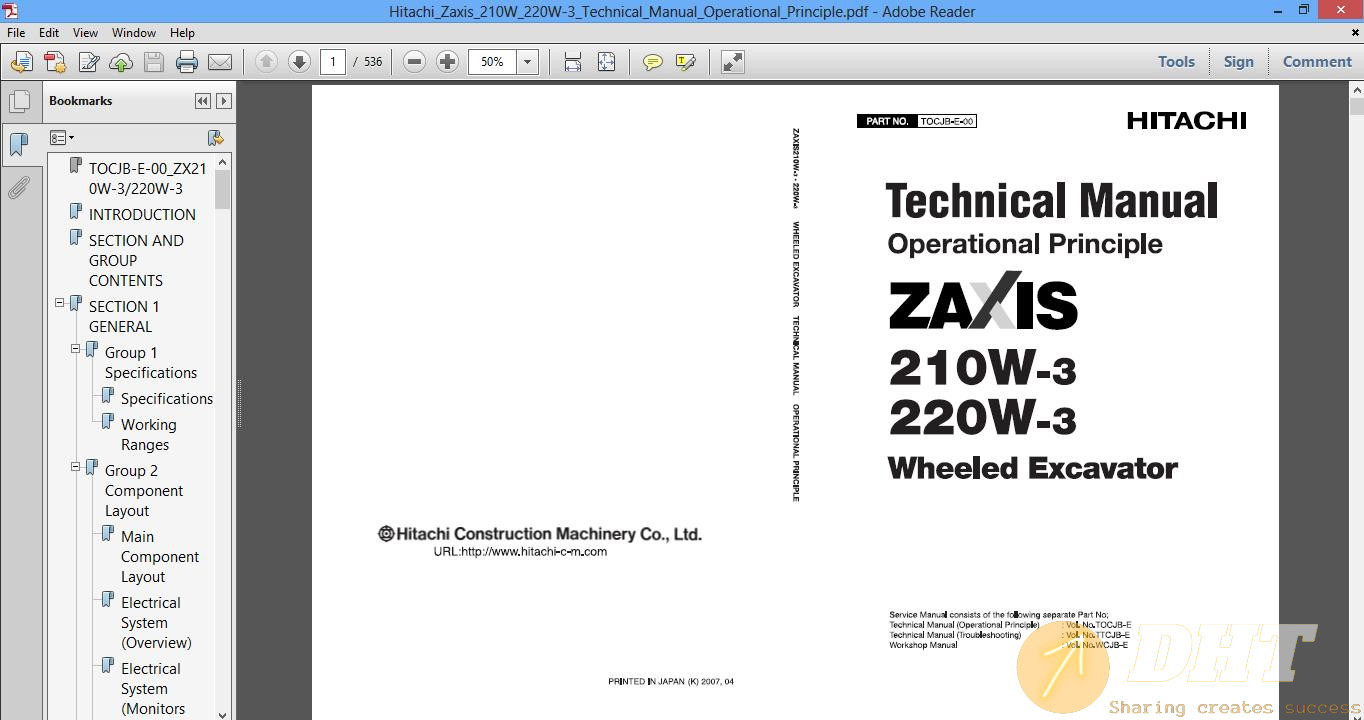The image size is (1364, 720).
Task: Click the document vertical scrollbar up arrow
Action: 1356,91
